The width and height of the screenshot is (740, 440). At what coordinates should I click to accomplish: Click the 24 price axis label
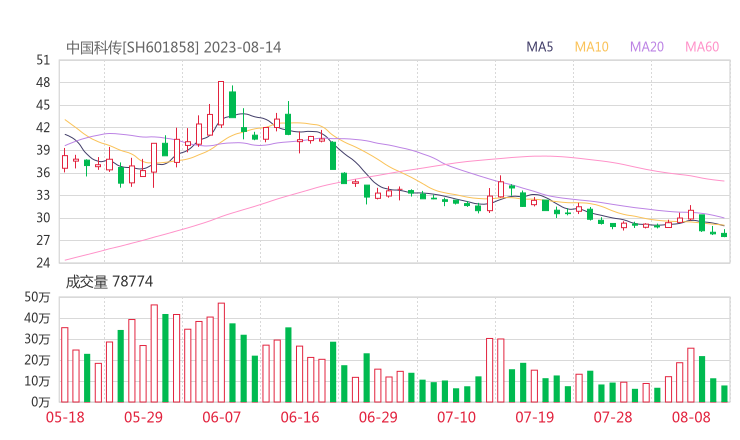click(42, 263)
